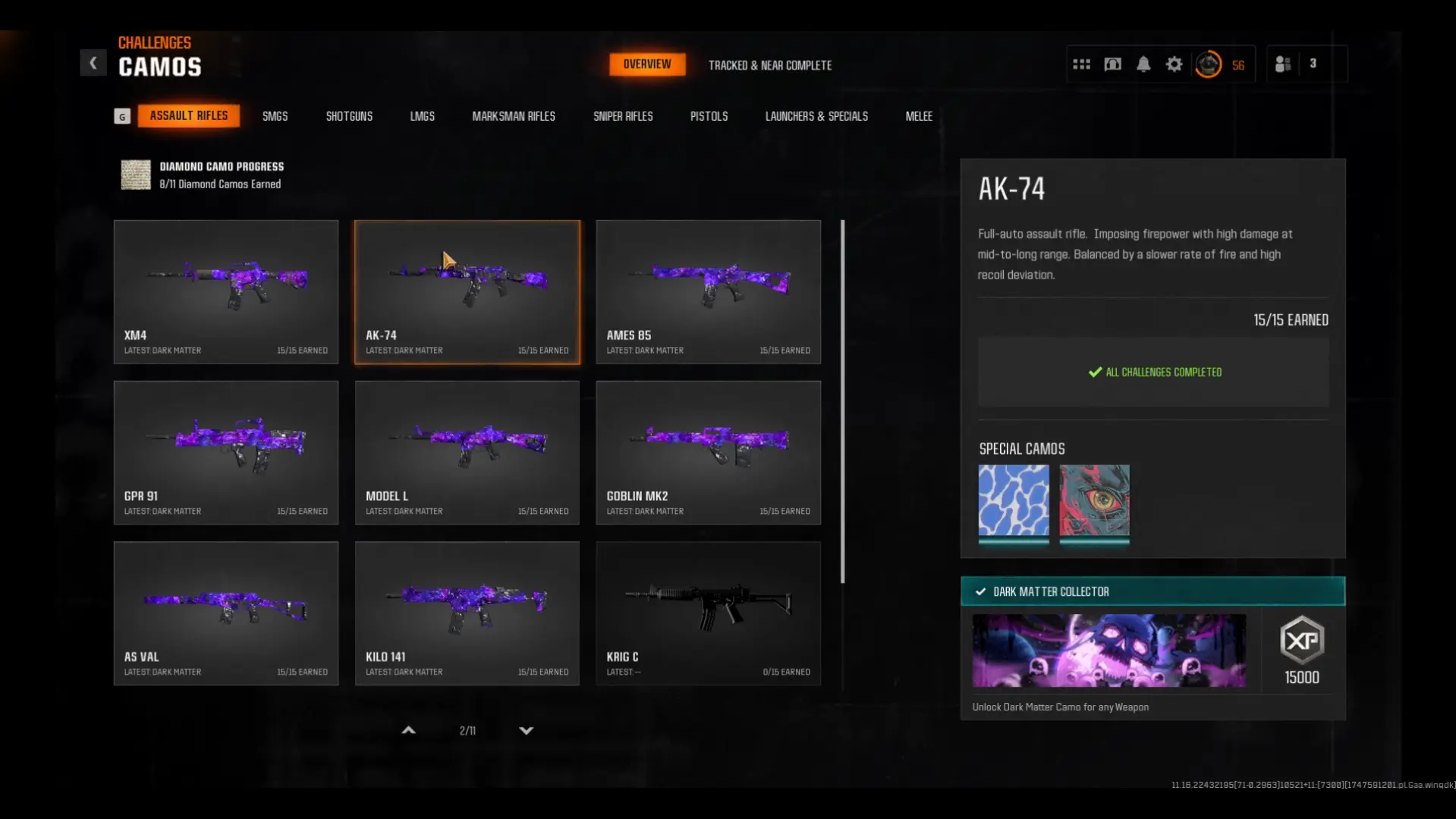Click the All Challenges Completed banner
The height and width of the screenshot is (819, 1456).
tap(1153, 372)
